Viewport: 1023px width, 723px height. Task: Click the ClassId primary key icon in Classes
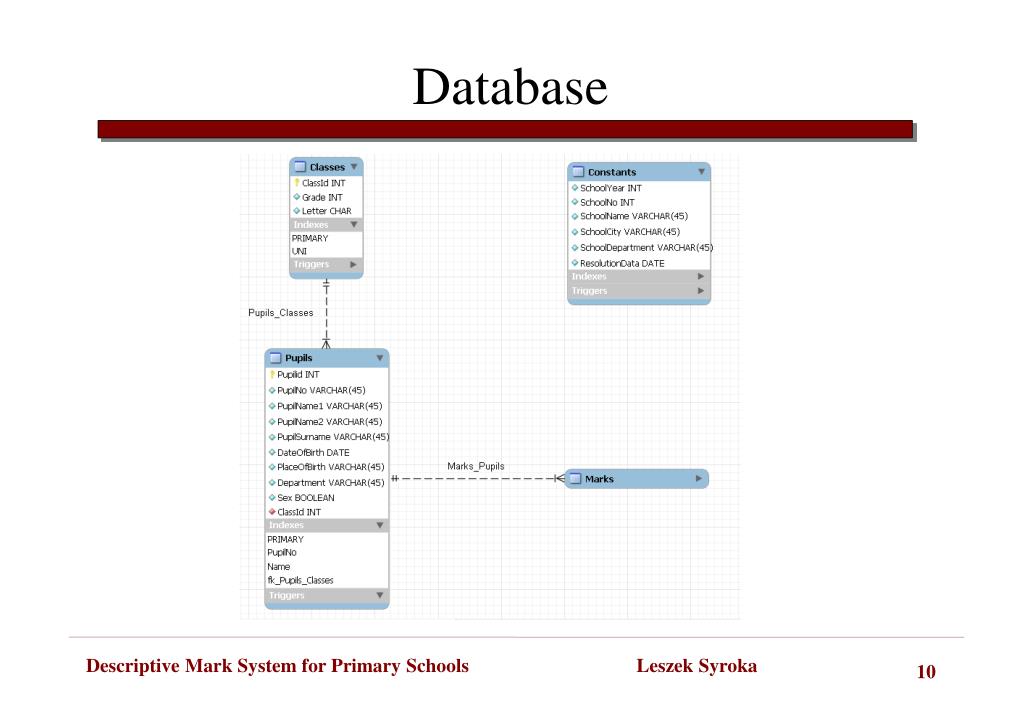tap(297, 183)
